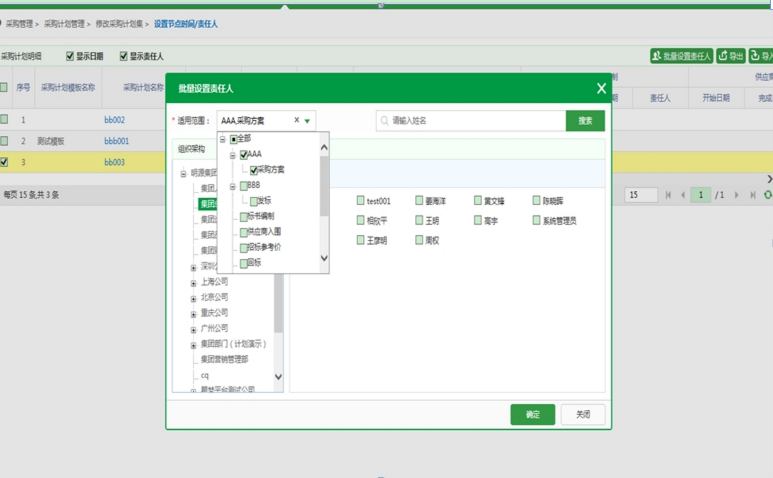Click the search magnifier icon in name field
Viewport: 773px width, 478px height.
[x=385, y=121]
